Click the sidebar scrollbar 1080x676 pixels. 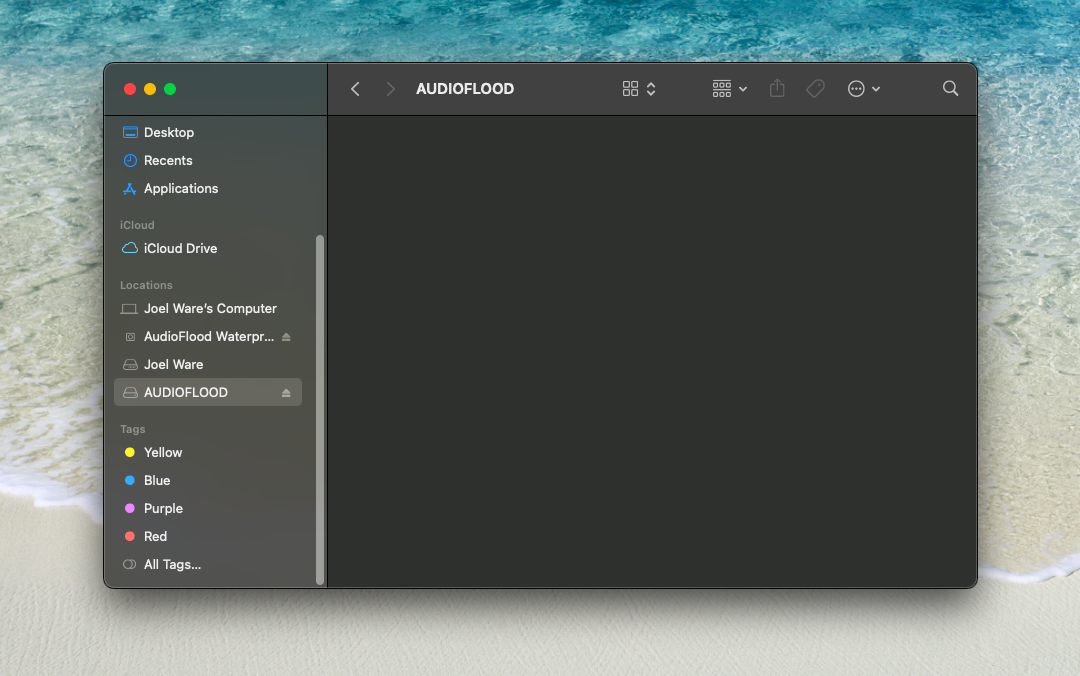pos(320,410)
